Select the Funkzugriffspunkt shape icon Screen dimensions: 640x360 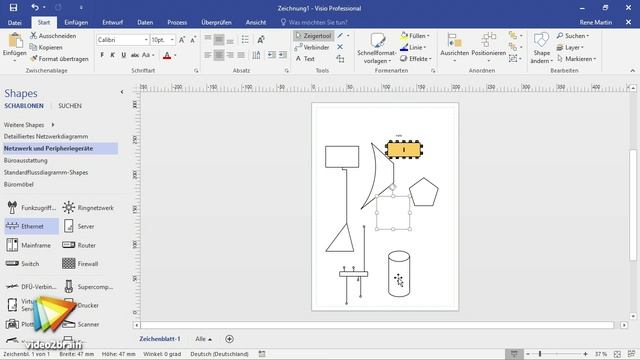12,207
